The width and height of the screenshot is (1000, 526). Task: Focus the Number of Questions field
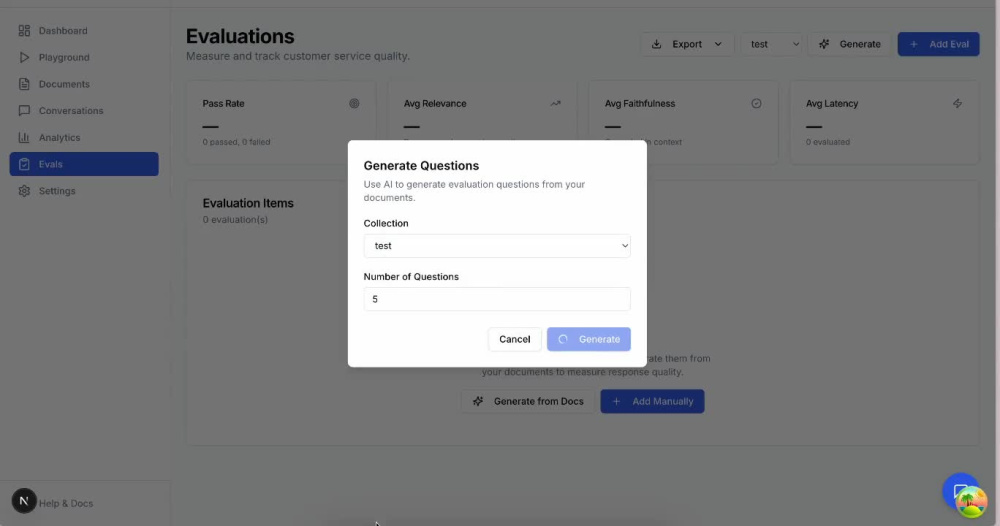pyautogui.click(x=497, y=299)
